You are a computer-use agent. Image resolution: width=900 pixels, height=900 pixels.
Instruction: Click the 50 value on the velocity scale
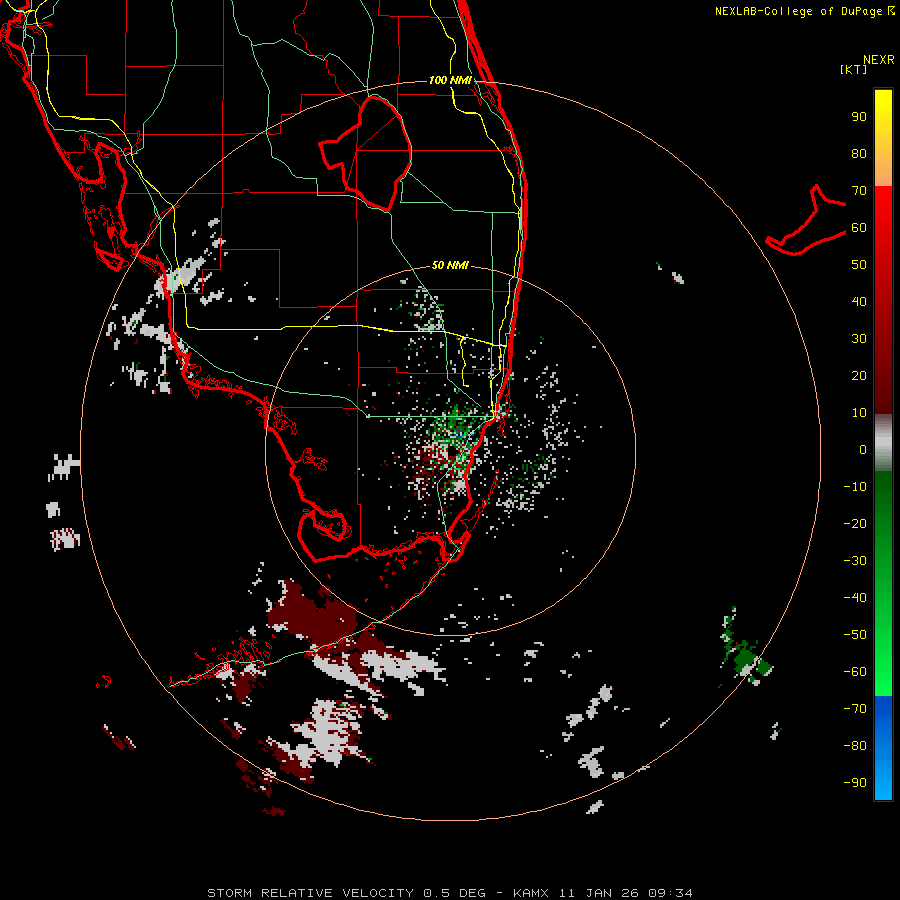click(859, 265)
